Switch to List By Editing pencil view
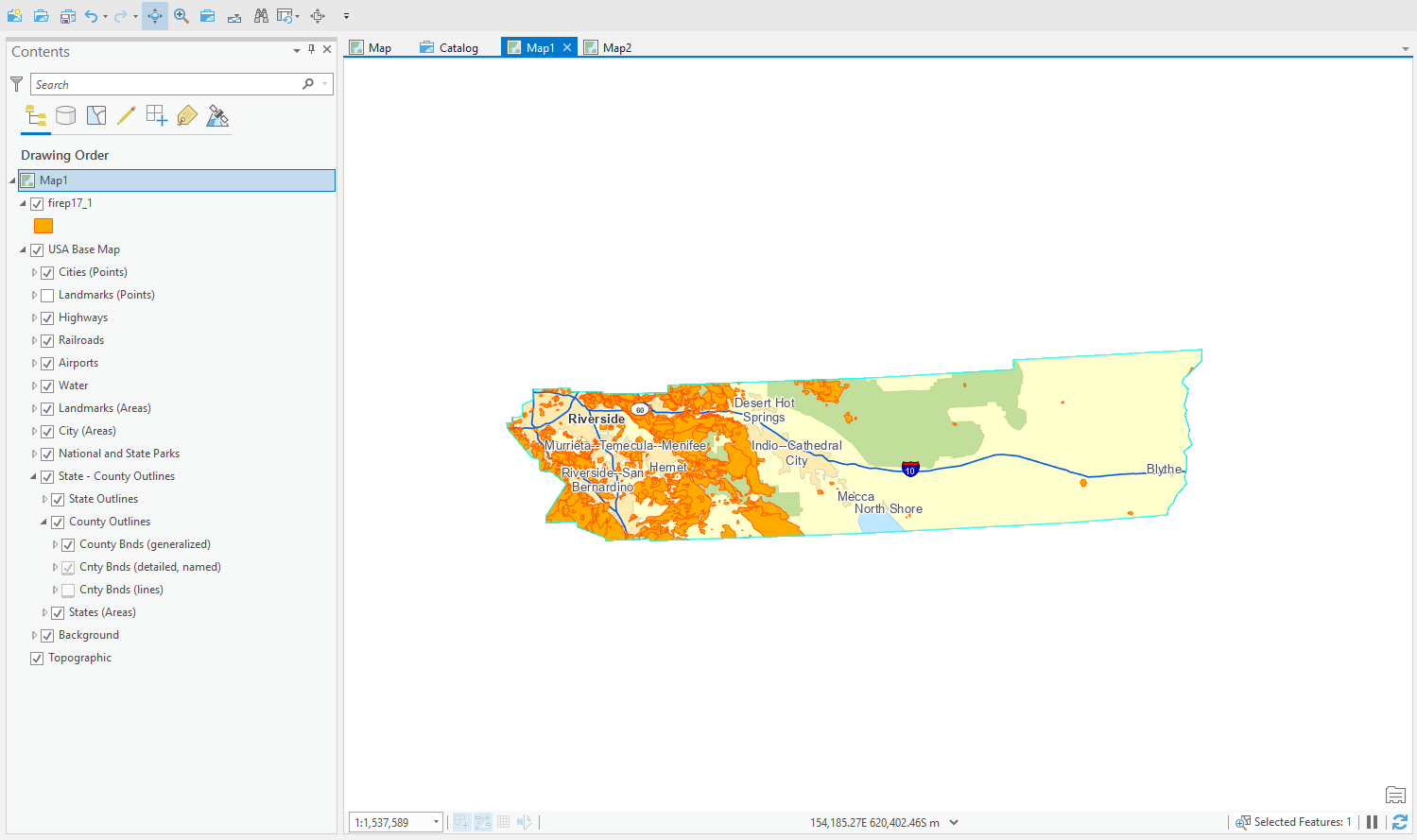1417x840 pixels. point(126,116)
